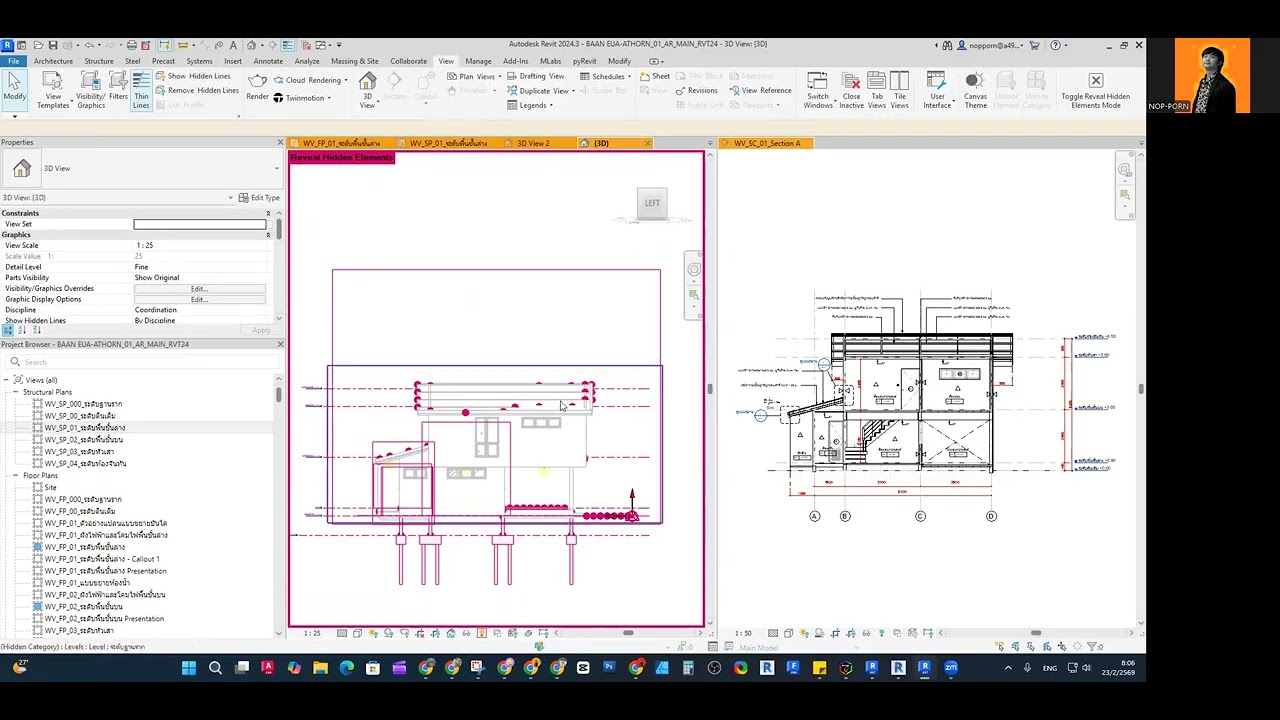
Task: Click the ENG language indicator
Action: coord(1049,668)
